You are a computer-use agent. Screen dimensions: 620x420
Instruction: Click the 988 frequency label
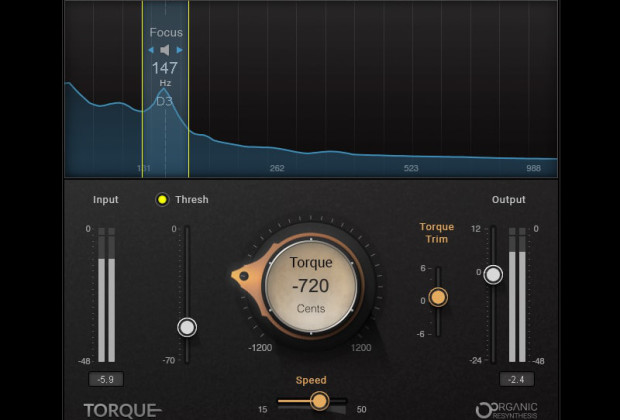pos(533,168)
